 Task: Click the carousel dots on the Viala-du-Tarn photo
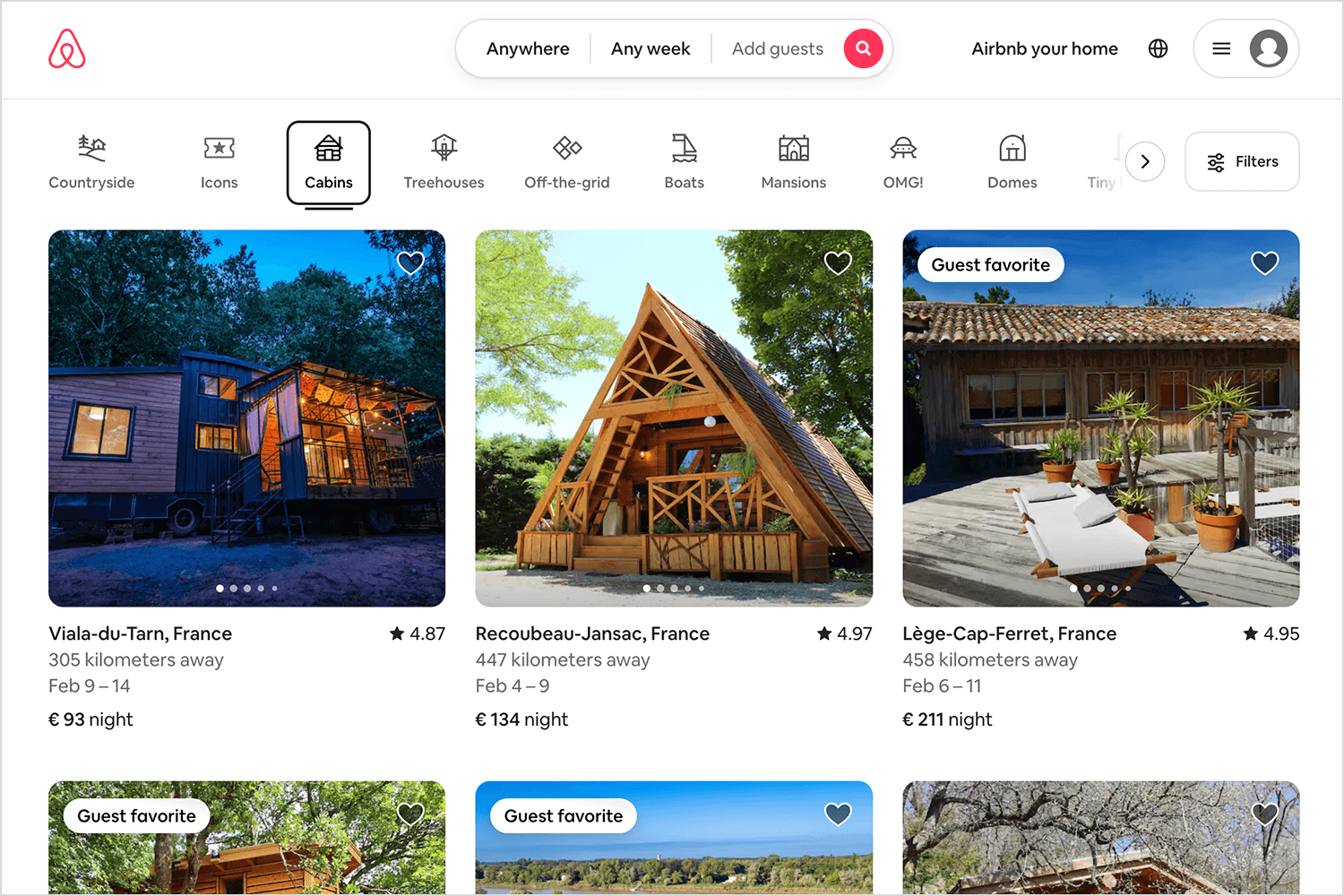(246, 589)
